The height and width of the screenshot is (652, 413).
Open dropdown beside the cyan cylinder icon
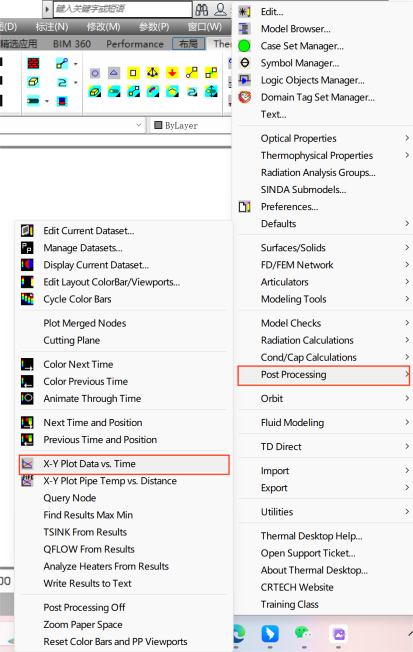pos(47,101)
